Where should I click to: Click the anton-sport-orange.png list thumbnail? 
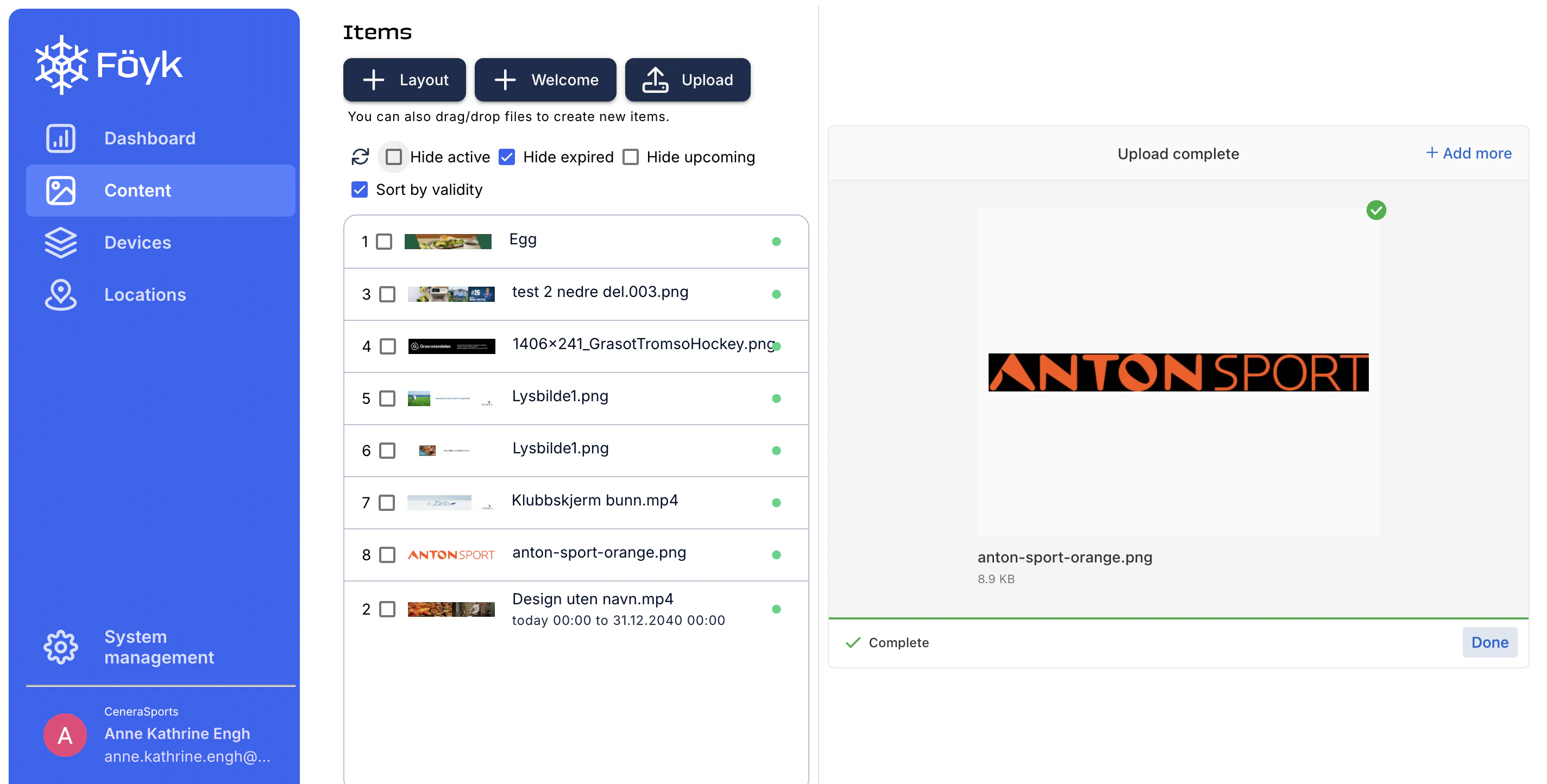[451, 555]
